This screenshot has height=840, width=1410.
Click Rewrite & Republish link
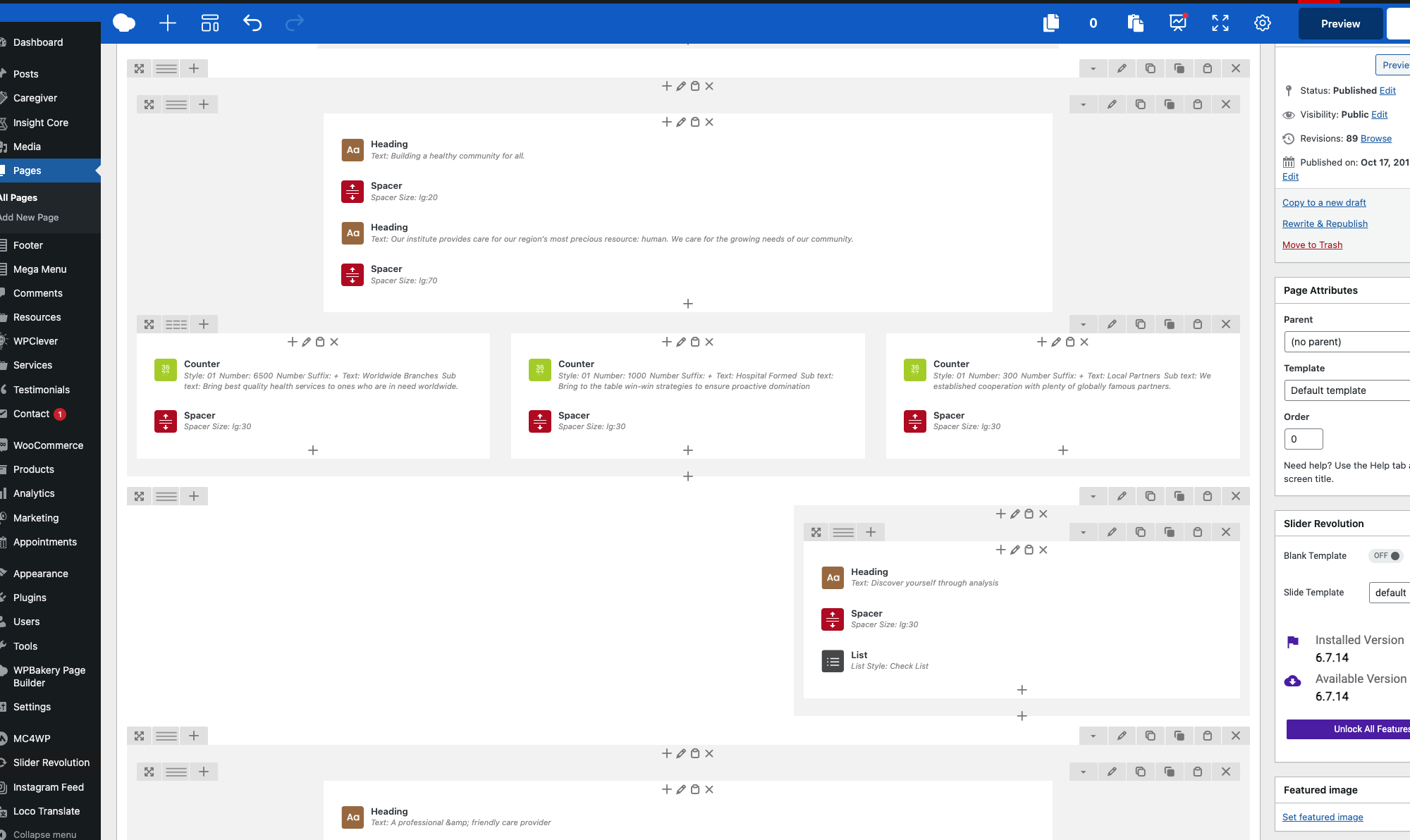1325,223
